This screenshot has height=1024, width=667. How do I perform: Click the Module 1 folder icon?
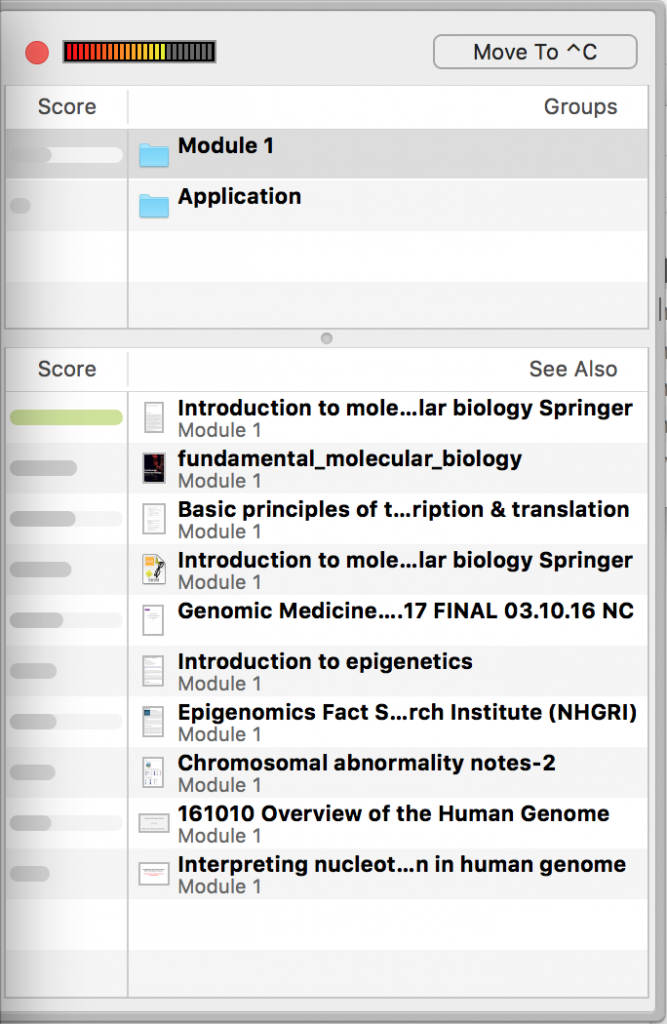pyautogui.click(x=154, y=155)
